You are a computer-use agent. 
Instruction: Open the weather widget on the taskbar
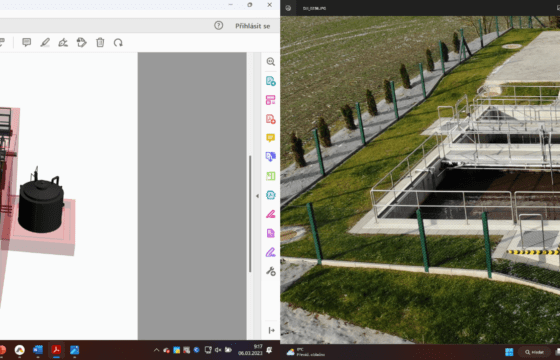click(305, 352)
